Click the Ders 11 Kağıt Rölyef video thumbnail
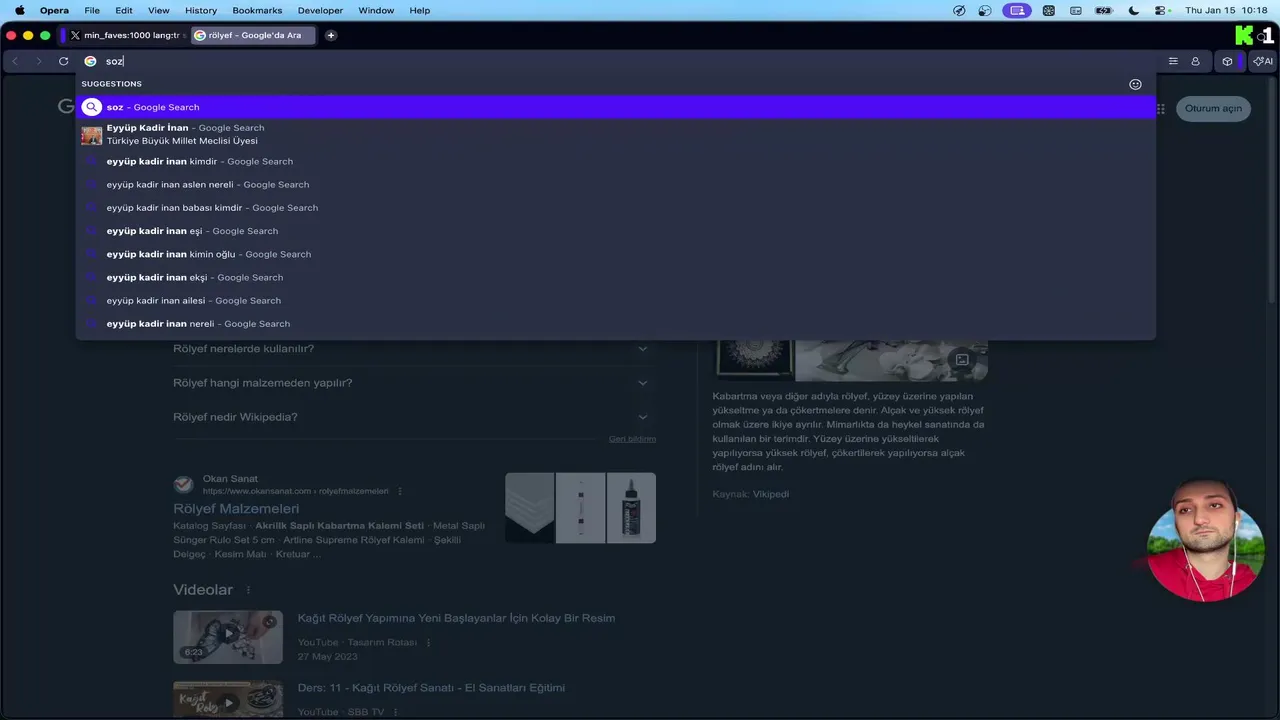The width and height of the screenshot is (1280, 720). point(228,700)
